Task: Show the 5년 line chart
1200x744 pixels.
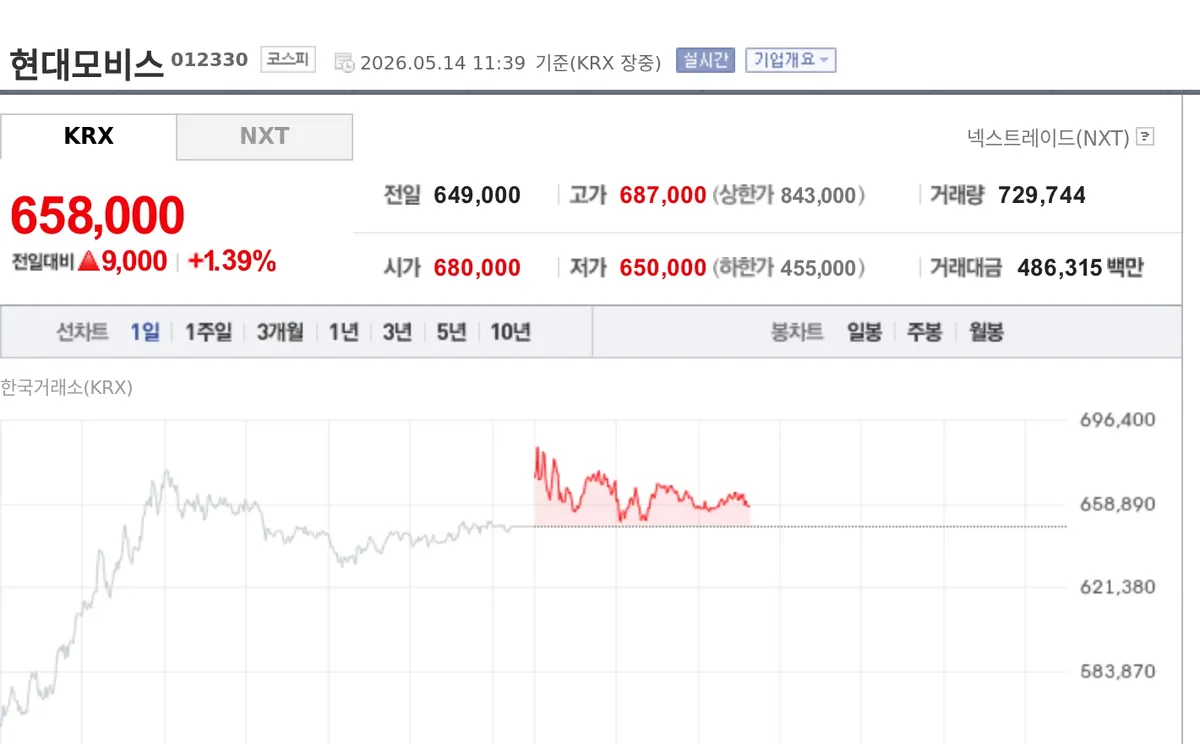Action: (x=451, y=332)
